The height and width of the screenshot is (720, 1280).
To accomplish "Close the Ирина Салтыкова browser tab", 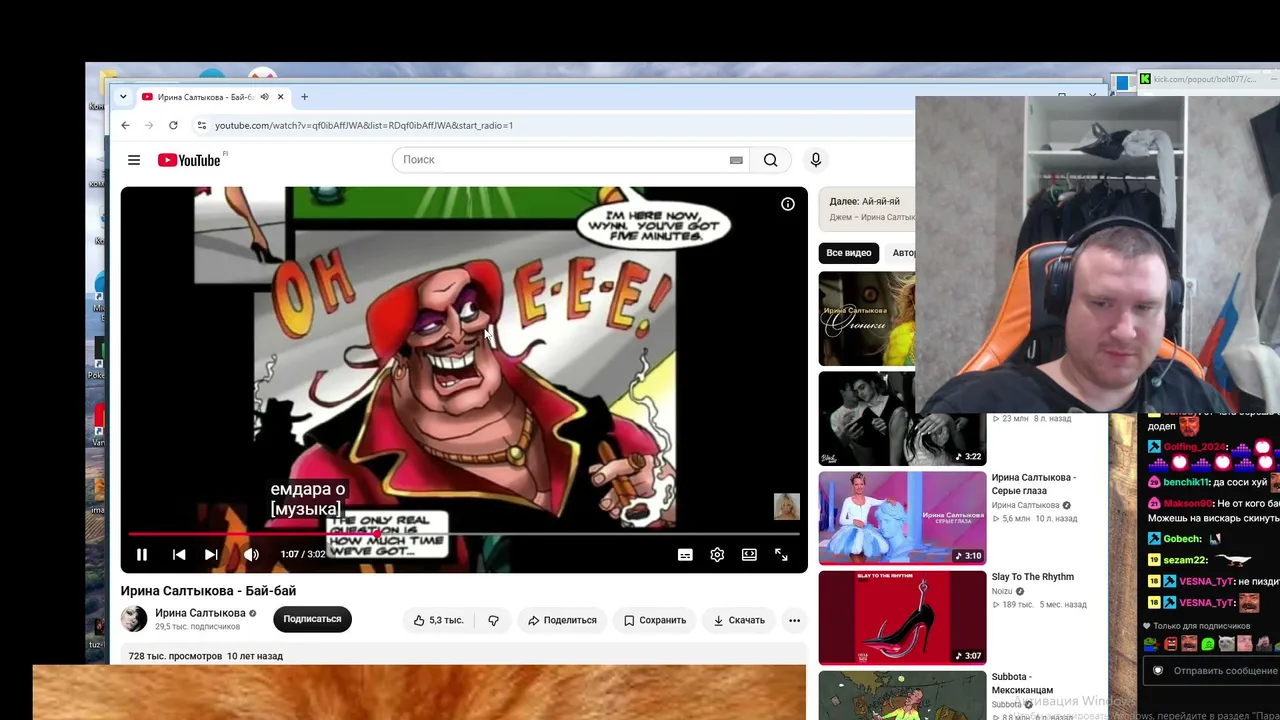I will tap(281, 97).
